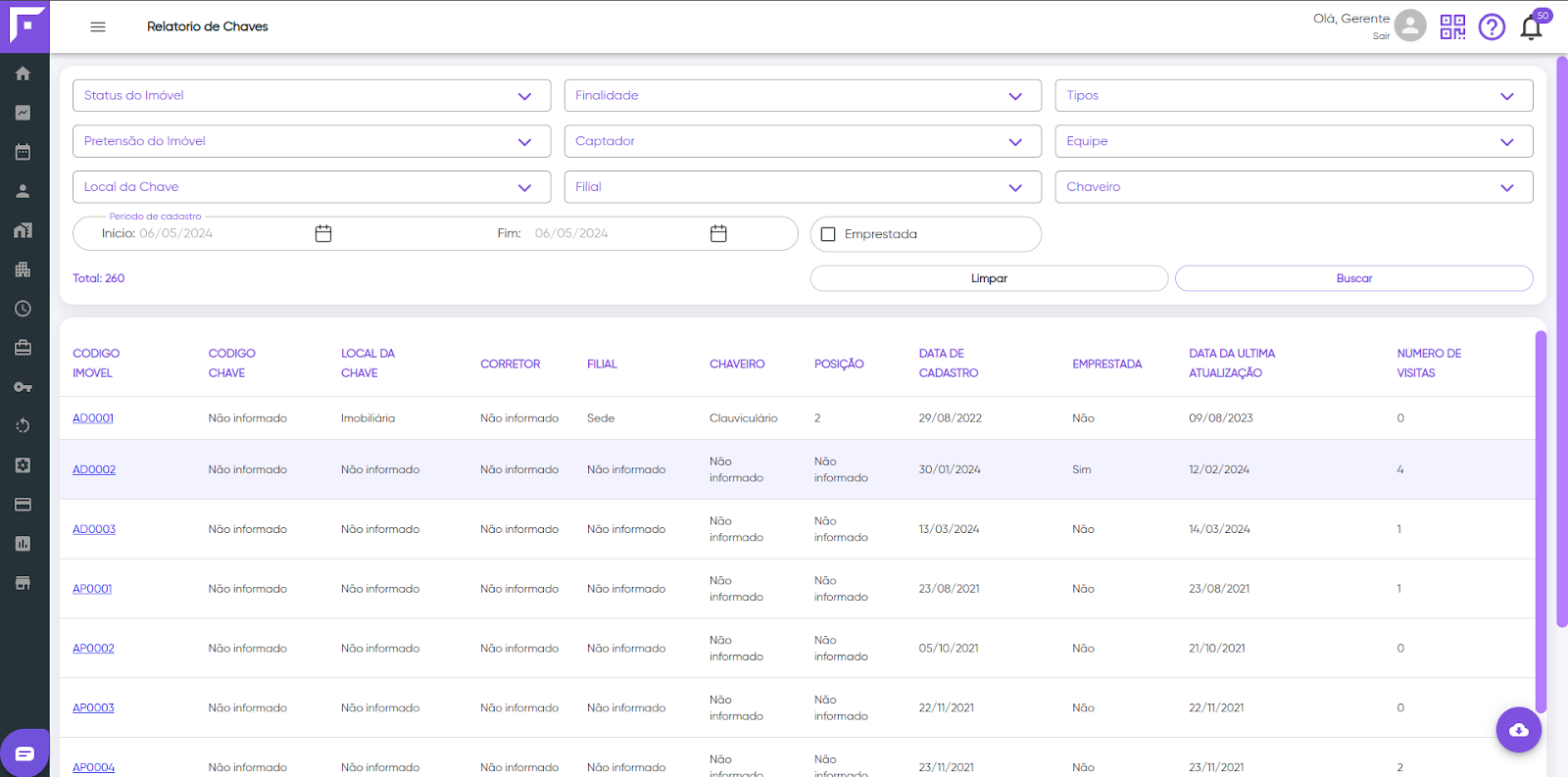
Task: Open the key icon in sidebar
Action: (x=24, y=387)
